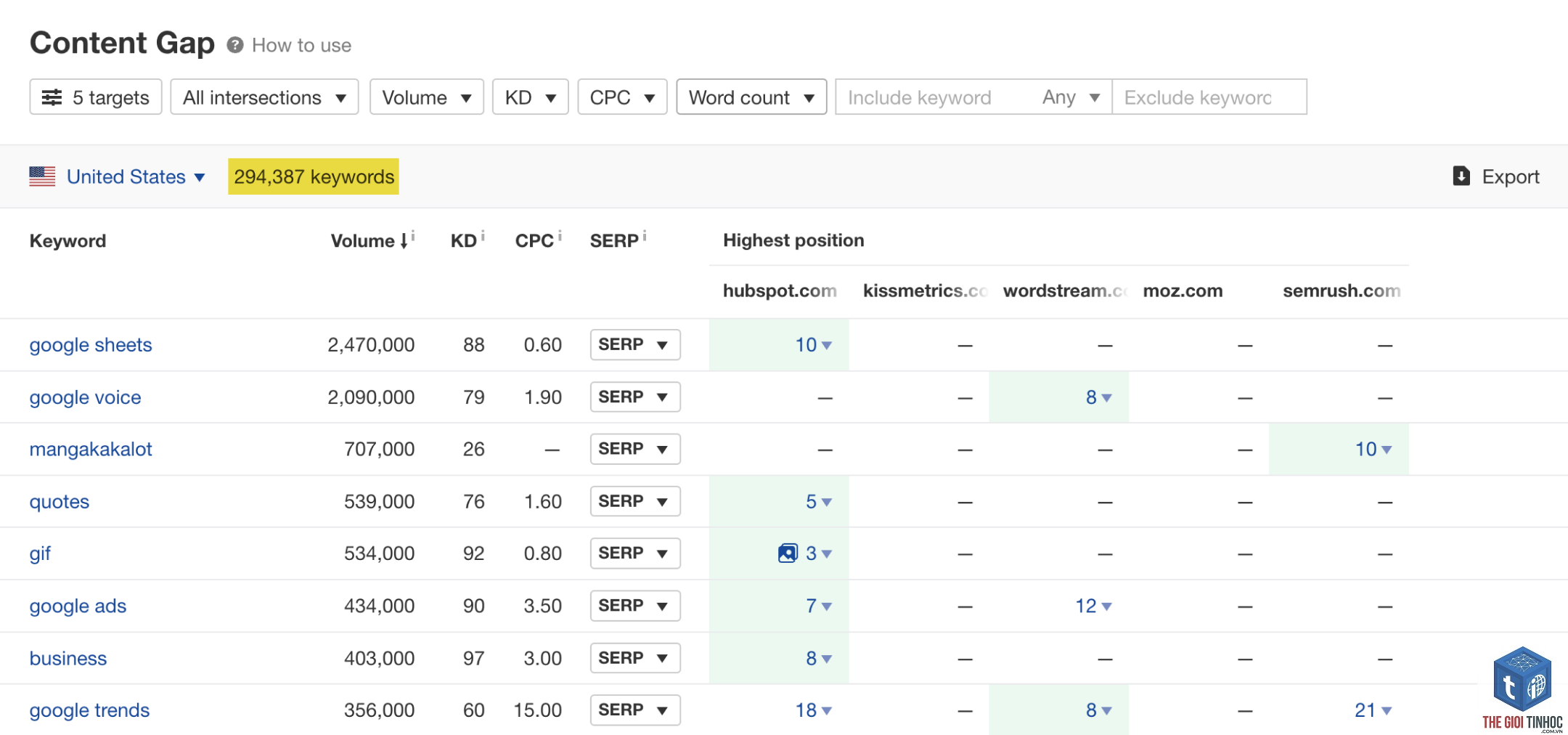Click CPC value 15.00
Screen dimensions: 1568x735
click(537, 710)
